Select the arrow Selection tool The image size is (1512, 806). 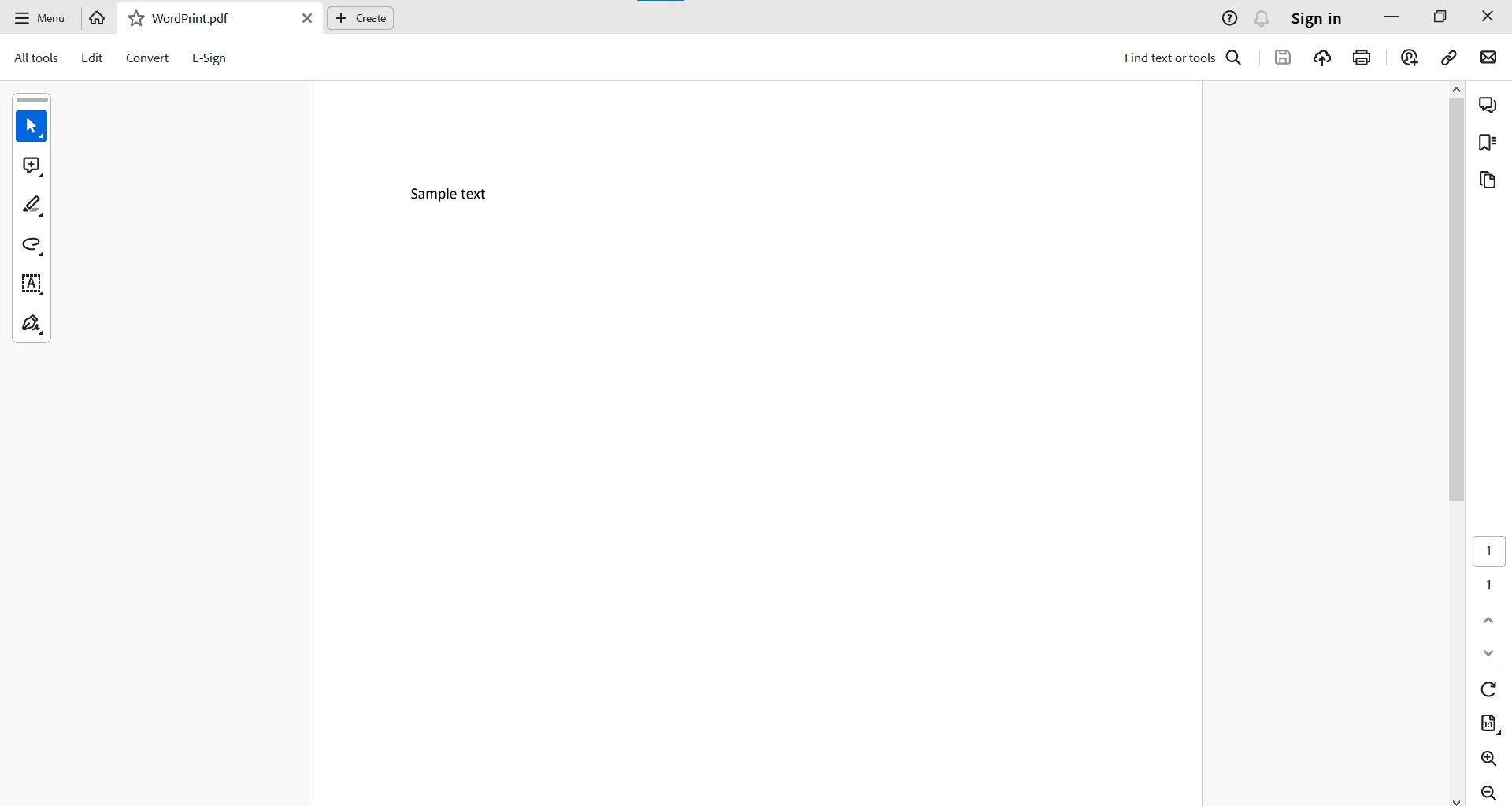[x=31, y=127]
